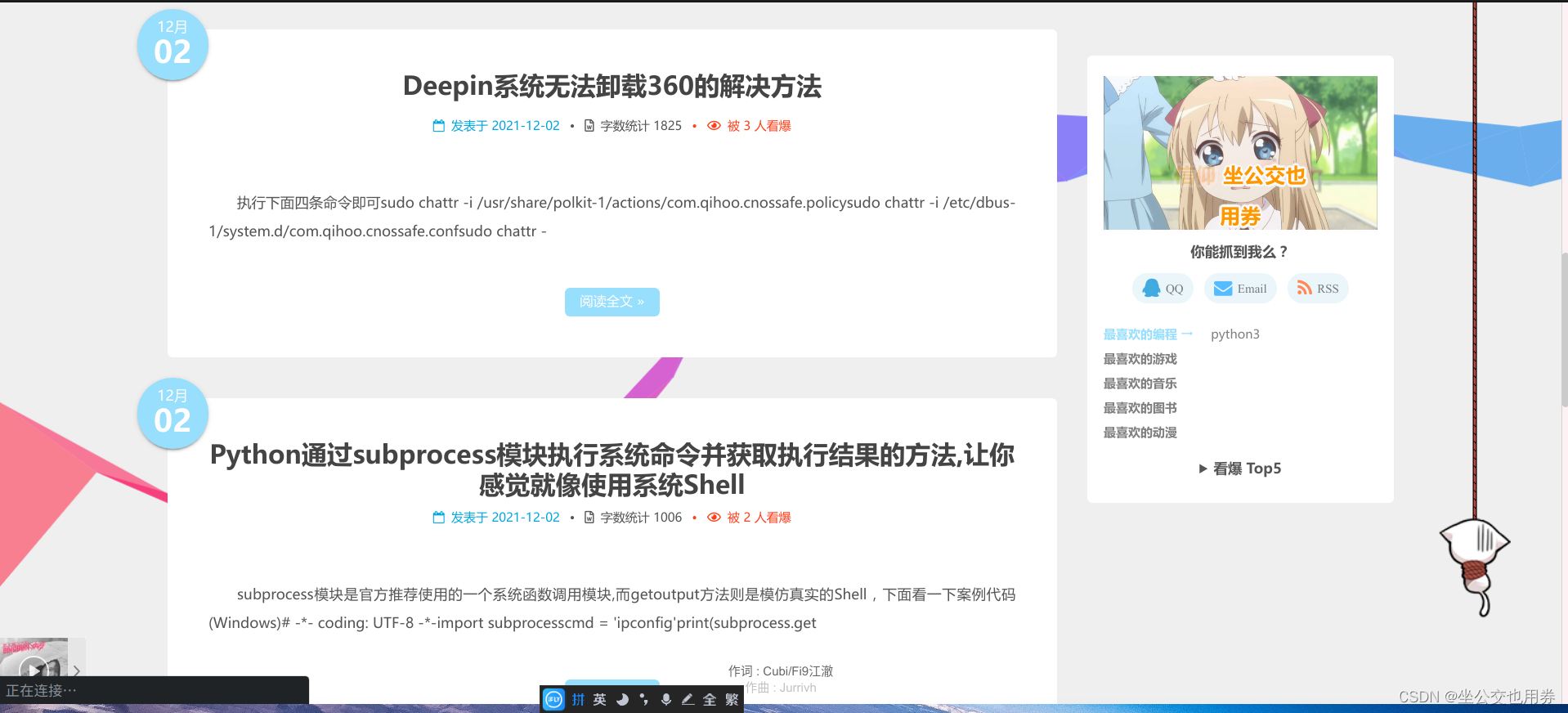Toggle full-width character mode in IME bar
1568x713 pixels.
tap(710, 699)
